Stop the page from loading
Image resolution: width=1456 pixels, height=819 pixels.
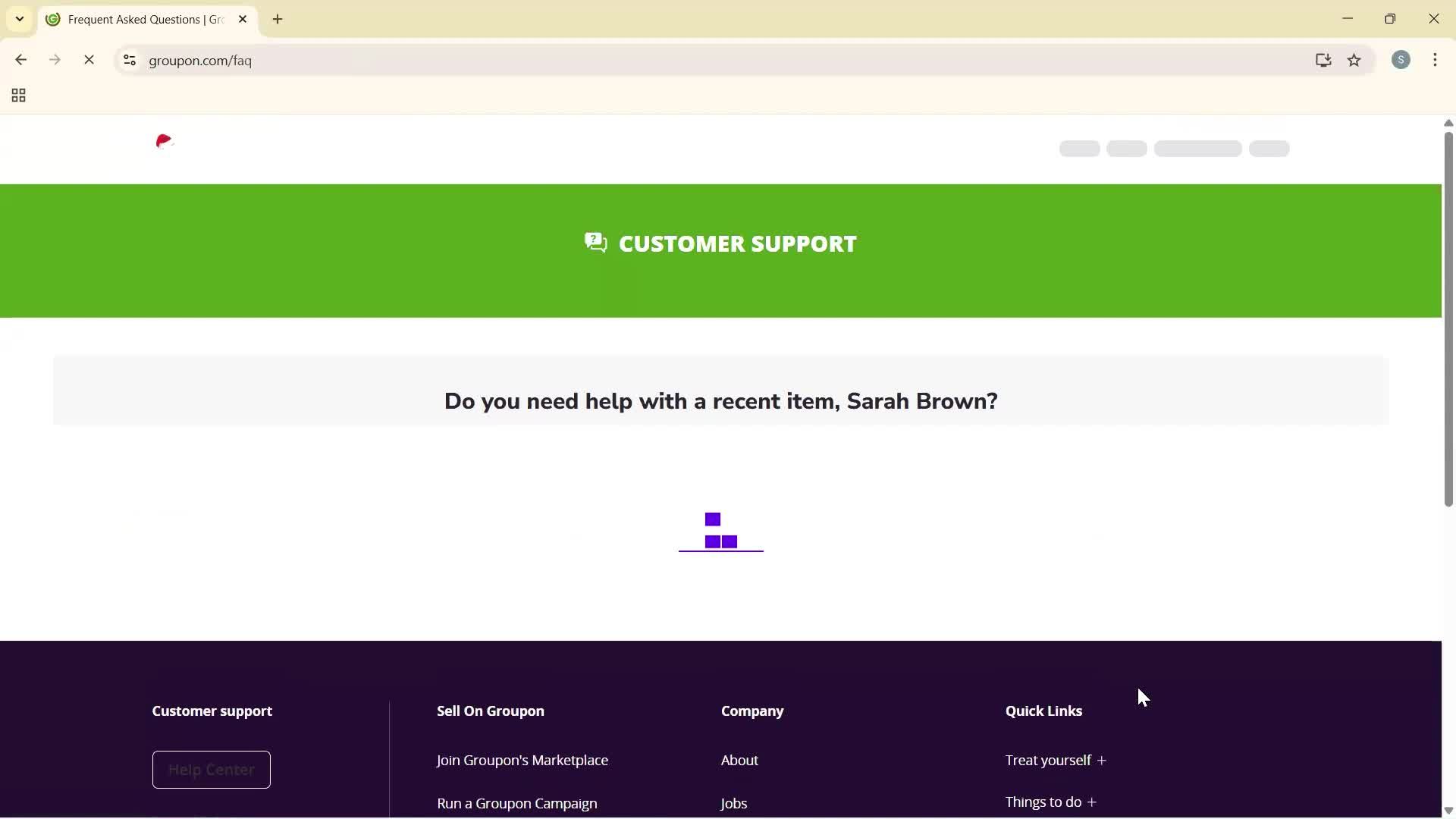pos(89,60)
